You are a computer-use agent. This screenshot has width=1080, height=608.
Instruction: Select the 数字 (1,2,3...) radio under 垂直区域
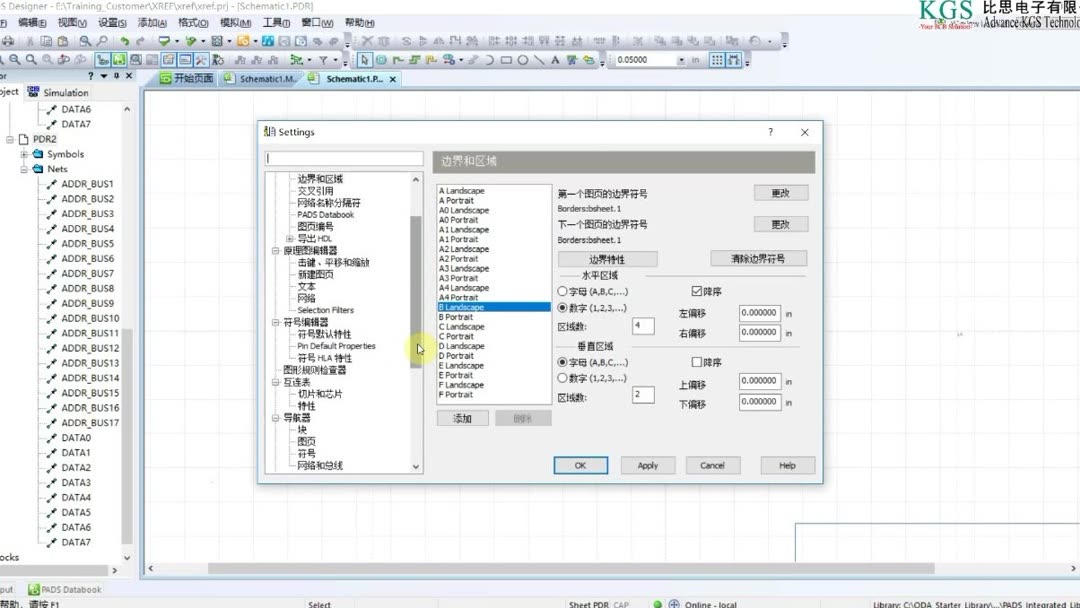click(563, 379)
